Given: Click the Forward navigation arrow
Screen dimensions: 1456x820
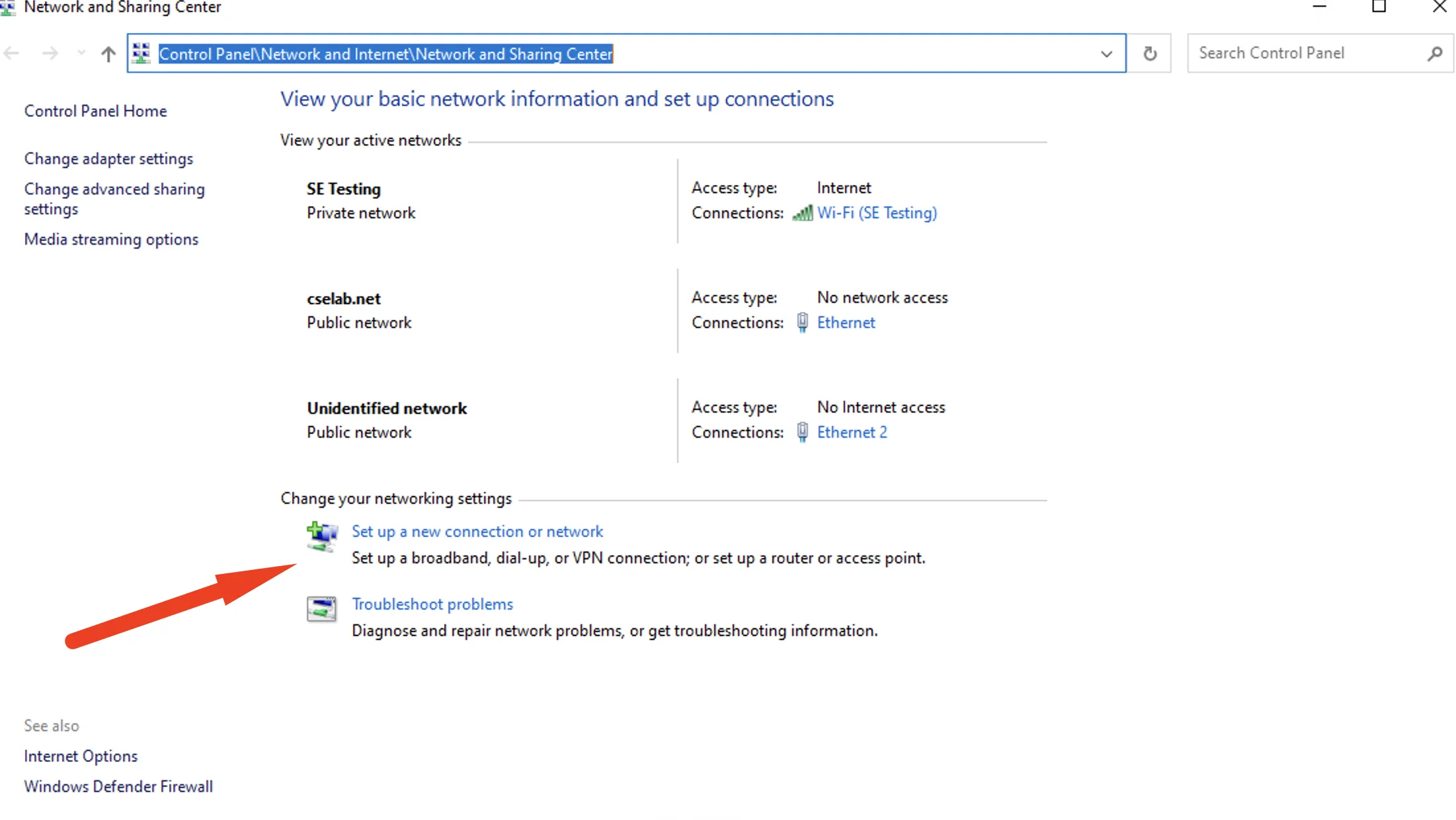Looking at the screenshot, I should click(x=50, y=54).
